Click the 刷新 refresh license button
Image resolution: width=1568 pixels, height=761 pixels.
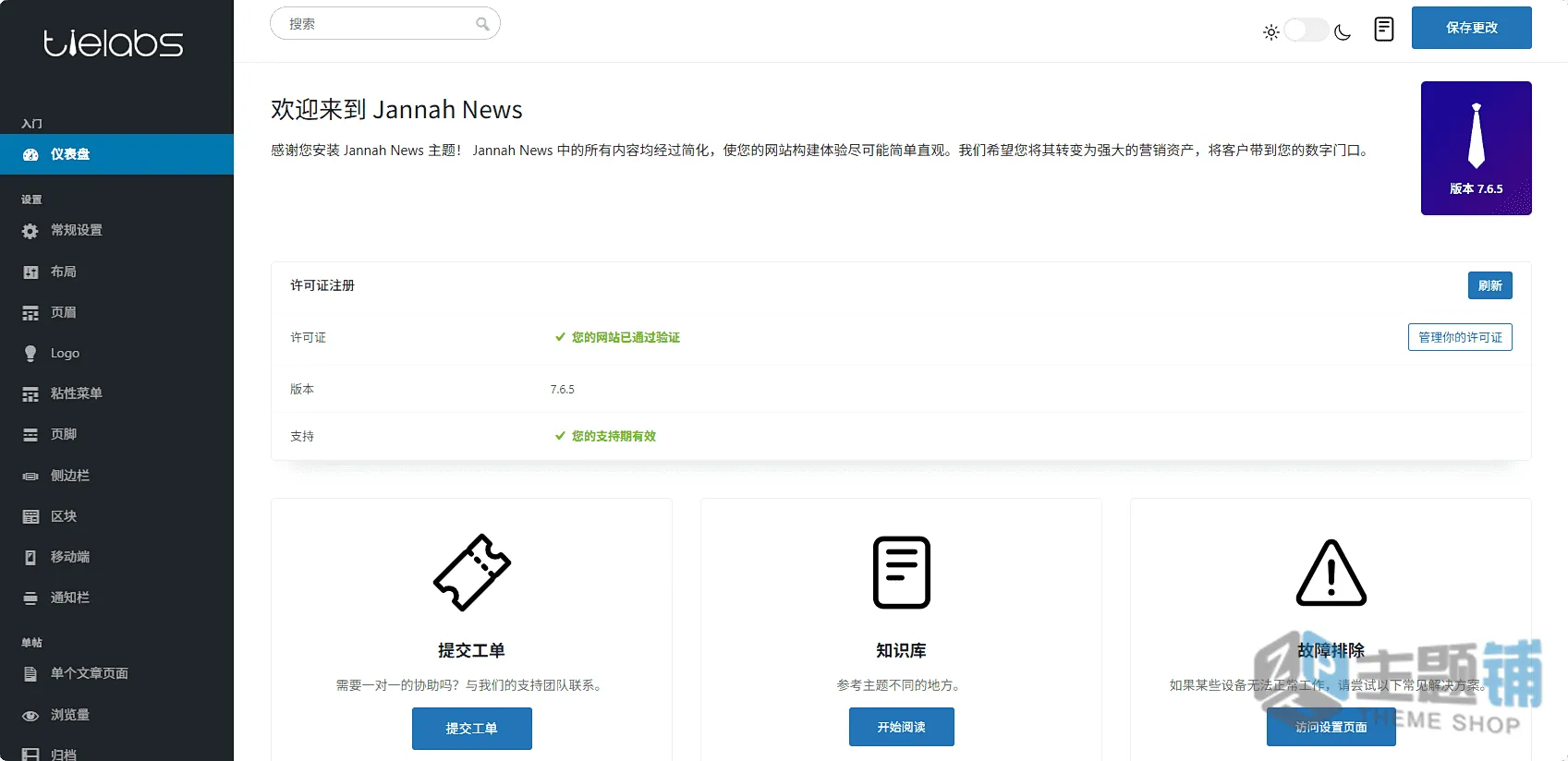(1490, 285)
